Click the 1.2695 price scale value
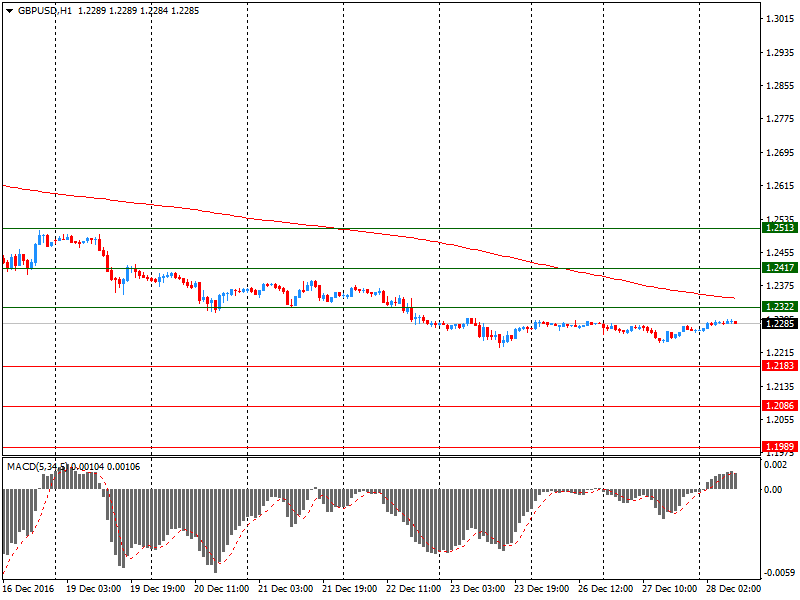The height and width of the screenshot is (600, 800). pyautogui.click(x=780, y=153)
